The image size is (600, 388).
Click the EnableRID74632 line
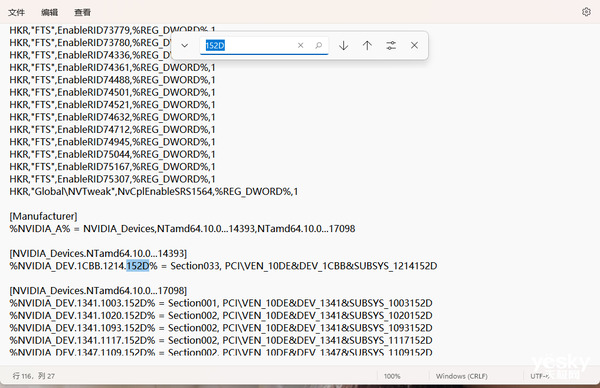(x=112, y=117)
